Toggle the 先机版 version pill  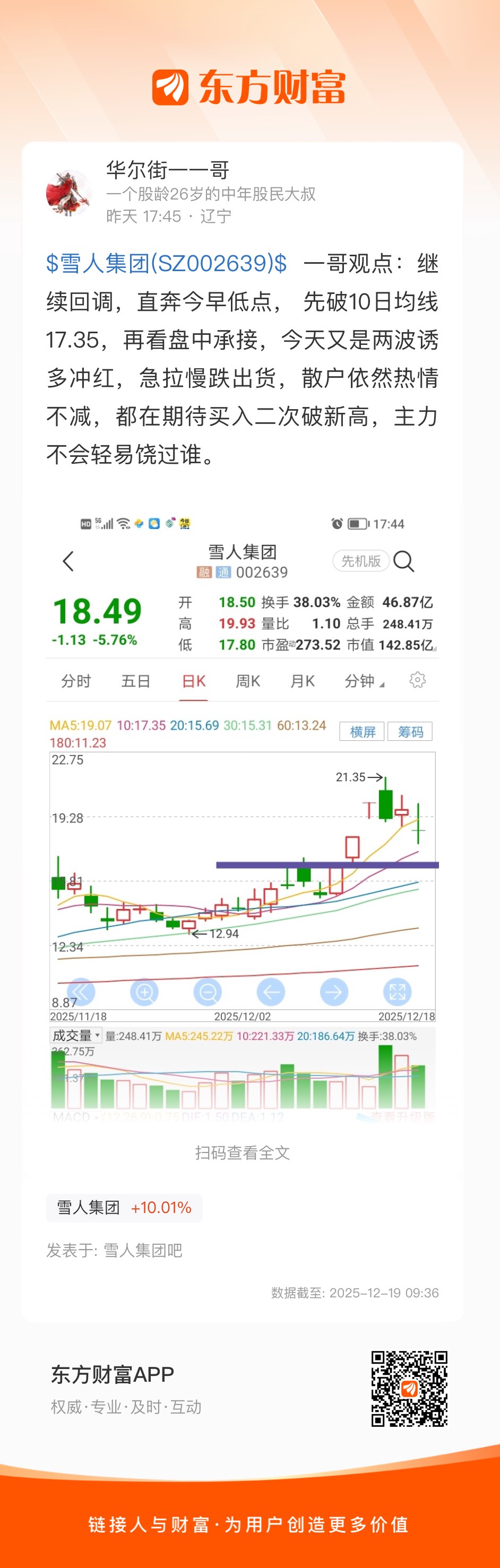tap(360, 561)
